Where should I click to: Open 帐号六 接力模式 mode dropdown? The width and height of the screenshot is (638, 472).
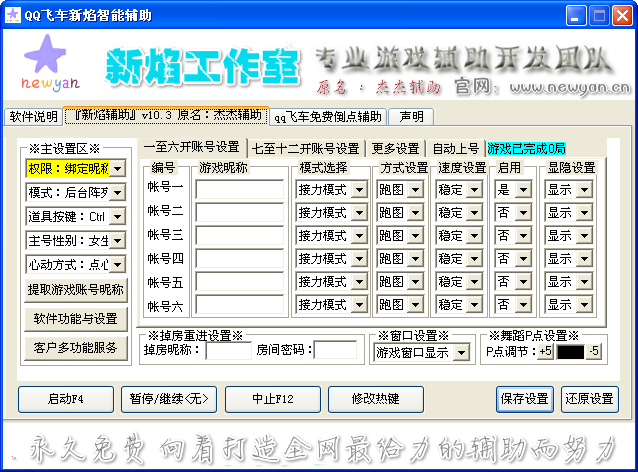point(359,304)
